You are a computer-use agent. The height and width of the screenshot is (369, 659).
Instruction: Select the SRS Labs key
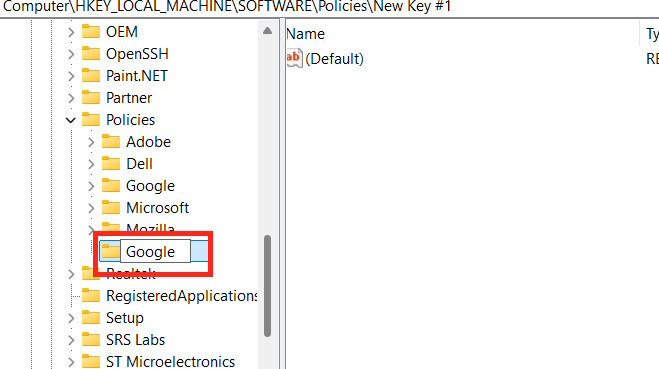point(135,340)
